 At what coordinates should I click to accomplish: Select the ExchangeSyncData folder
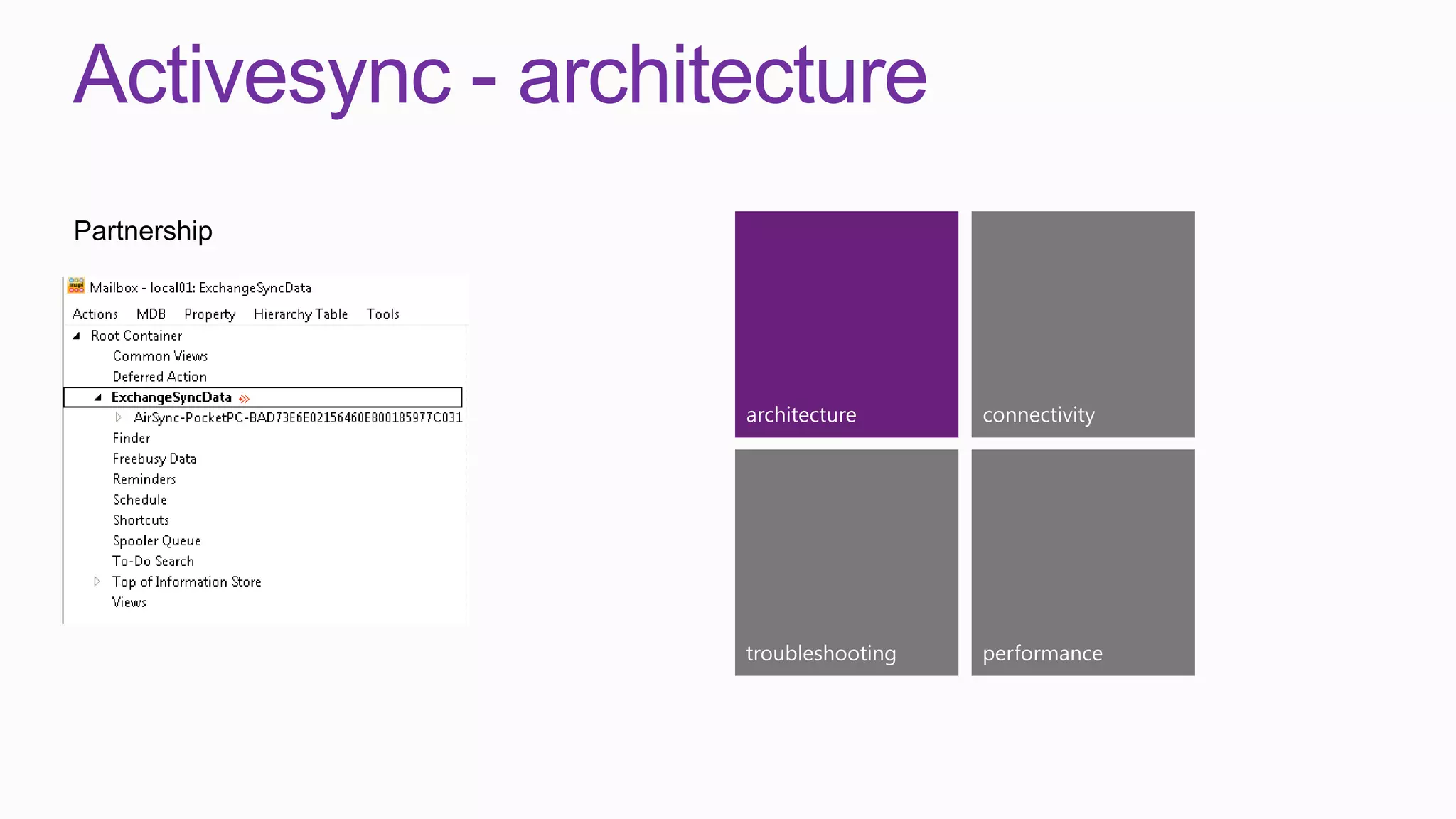[171, 397]
